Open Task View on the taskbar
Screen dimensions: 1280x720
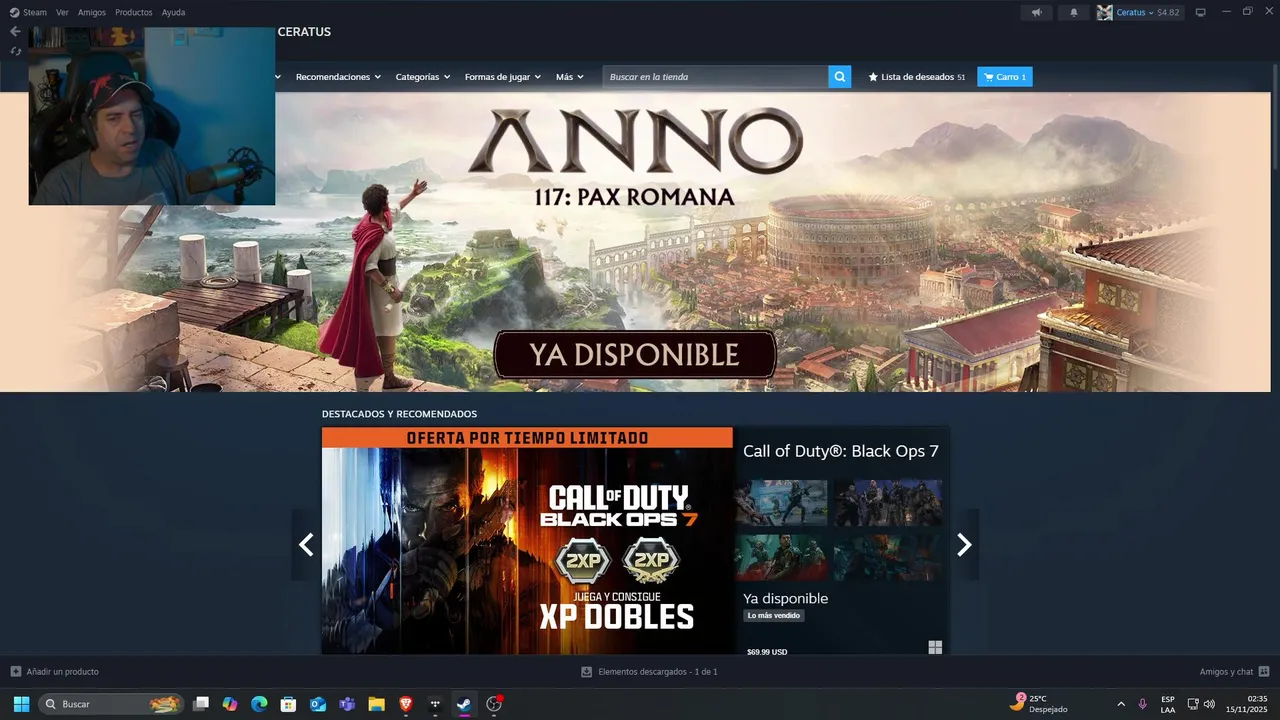point(201,704)
